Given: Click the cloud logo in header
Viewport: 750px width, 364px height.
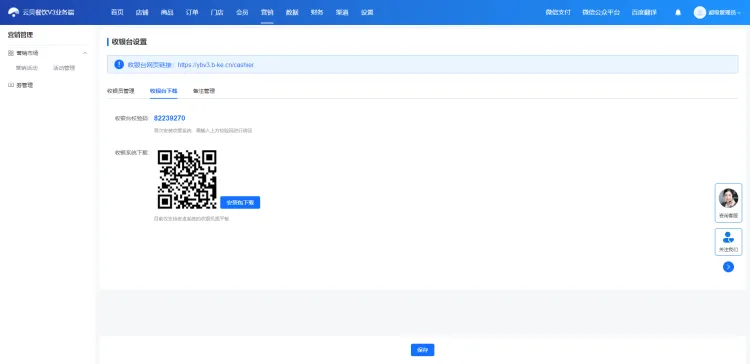Looking at the screenshot, I should point(14,12).
